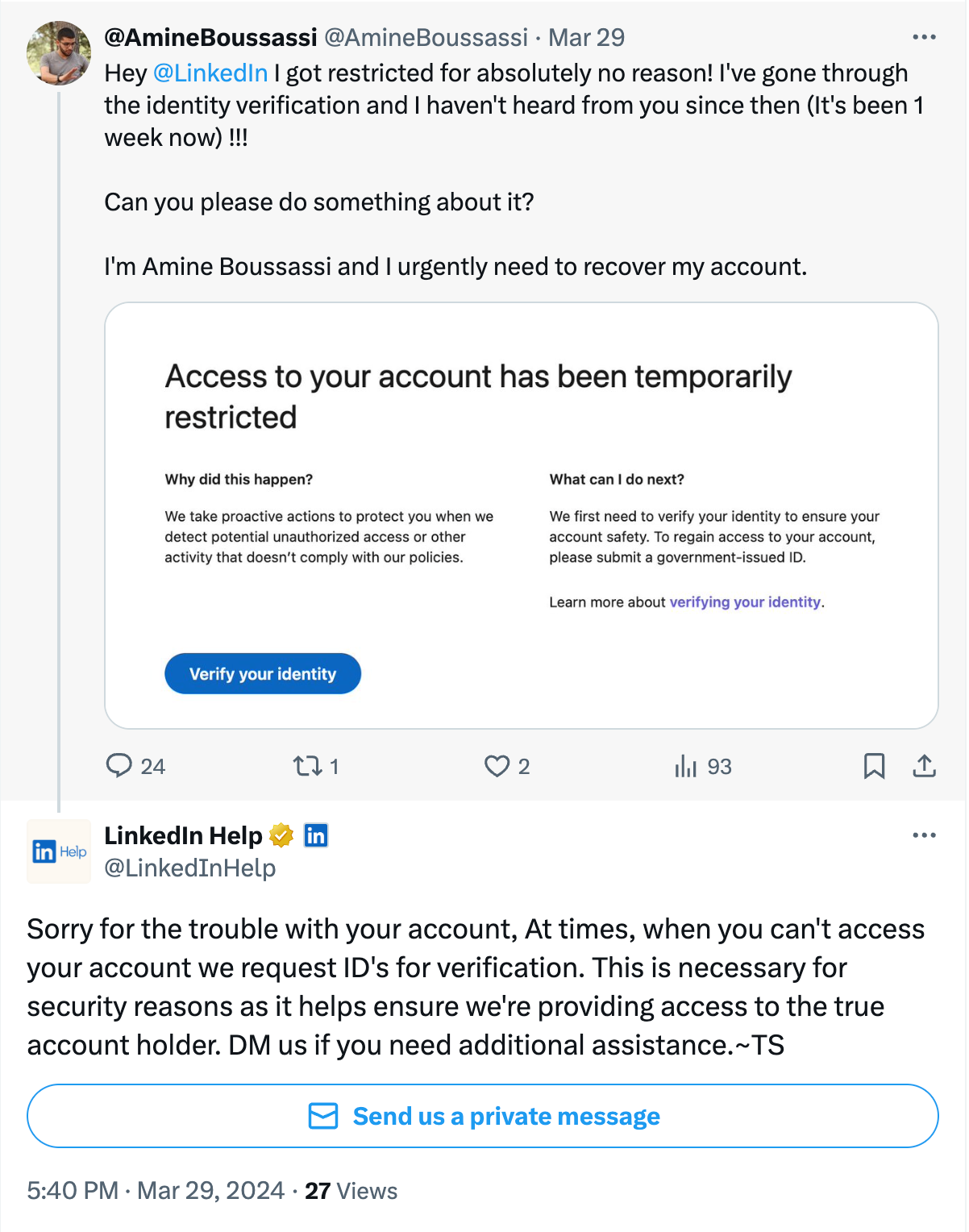This screenshot has width=969, height=1232.
Task: Click the Send us a private message button
Action: [483, 1116]
